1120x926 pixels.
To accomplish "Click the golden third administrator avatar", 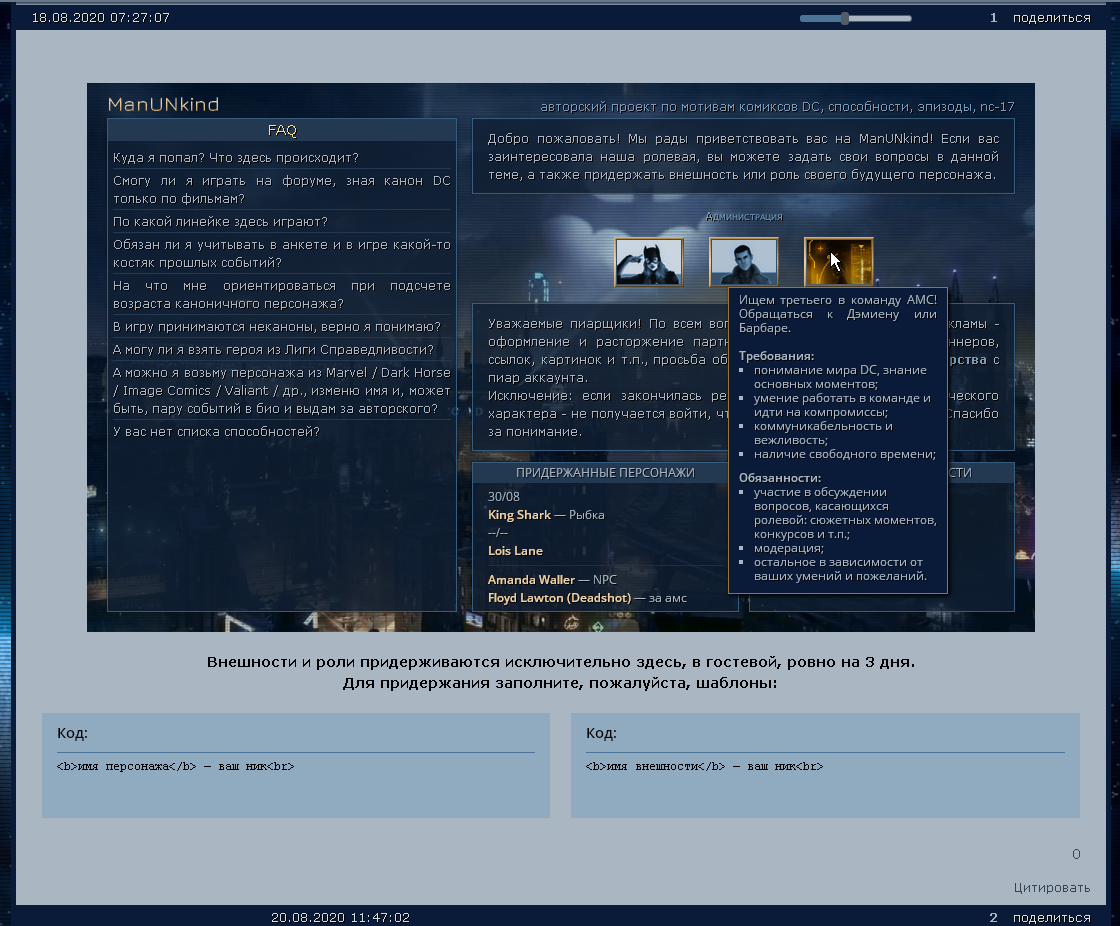I will (838, 262).
